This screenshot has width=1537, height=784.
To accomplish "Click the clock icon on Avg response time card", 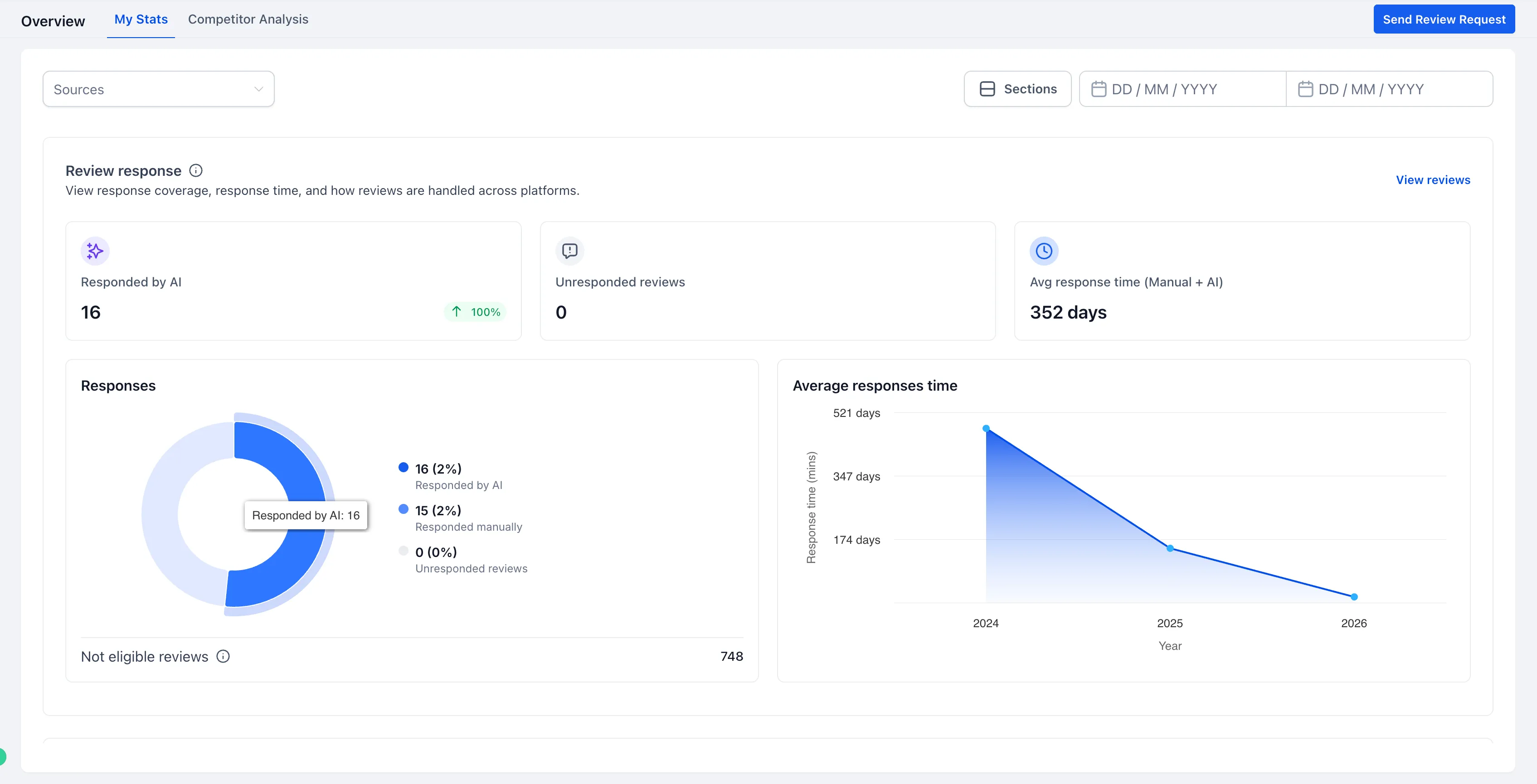I will point(1043,251).
